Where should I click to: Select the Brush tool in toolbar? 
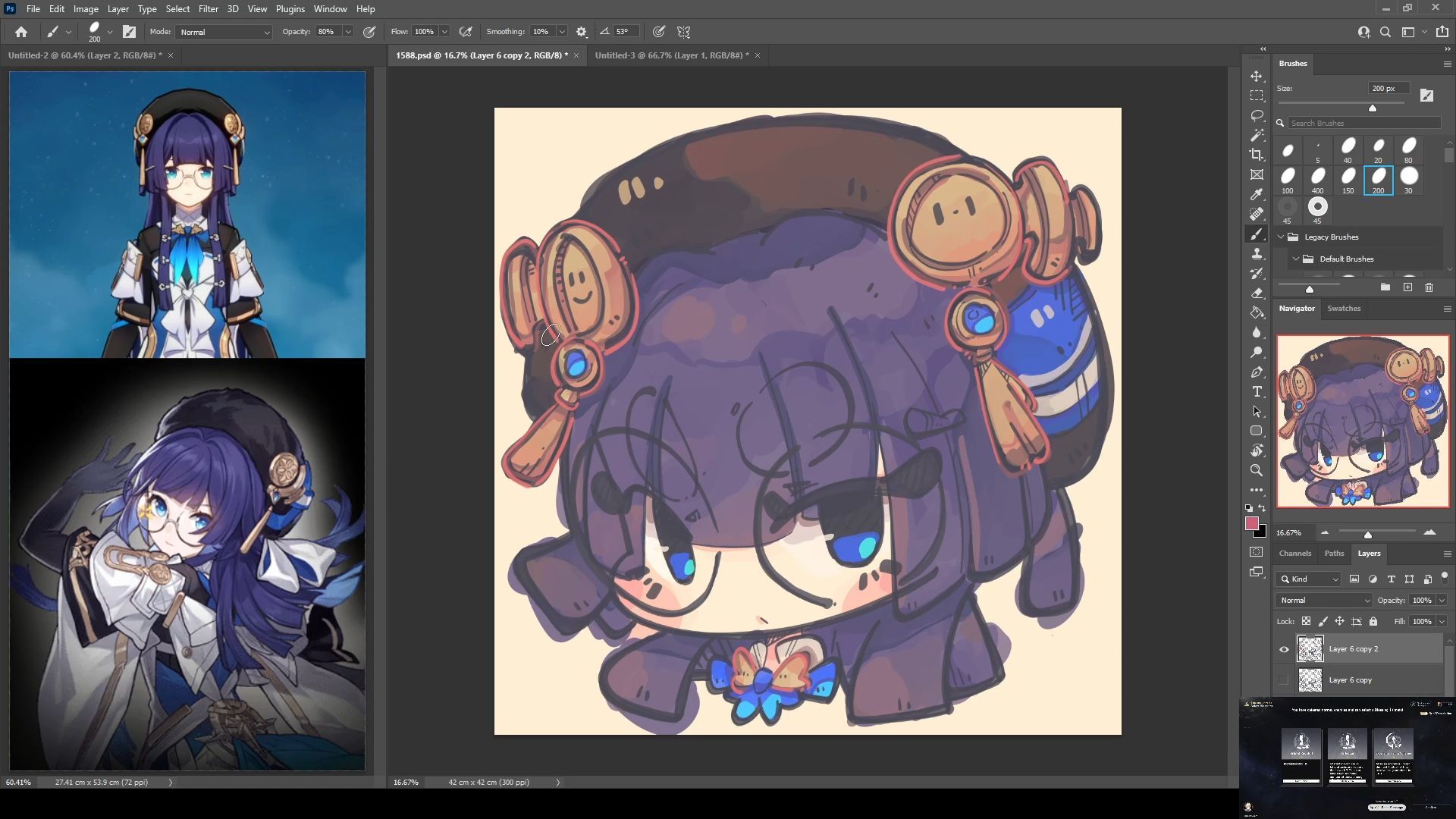click(1257, 234)
